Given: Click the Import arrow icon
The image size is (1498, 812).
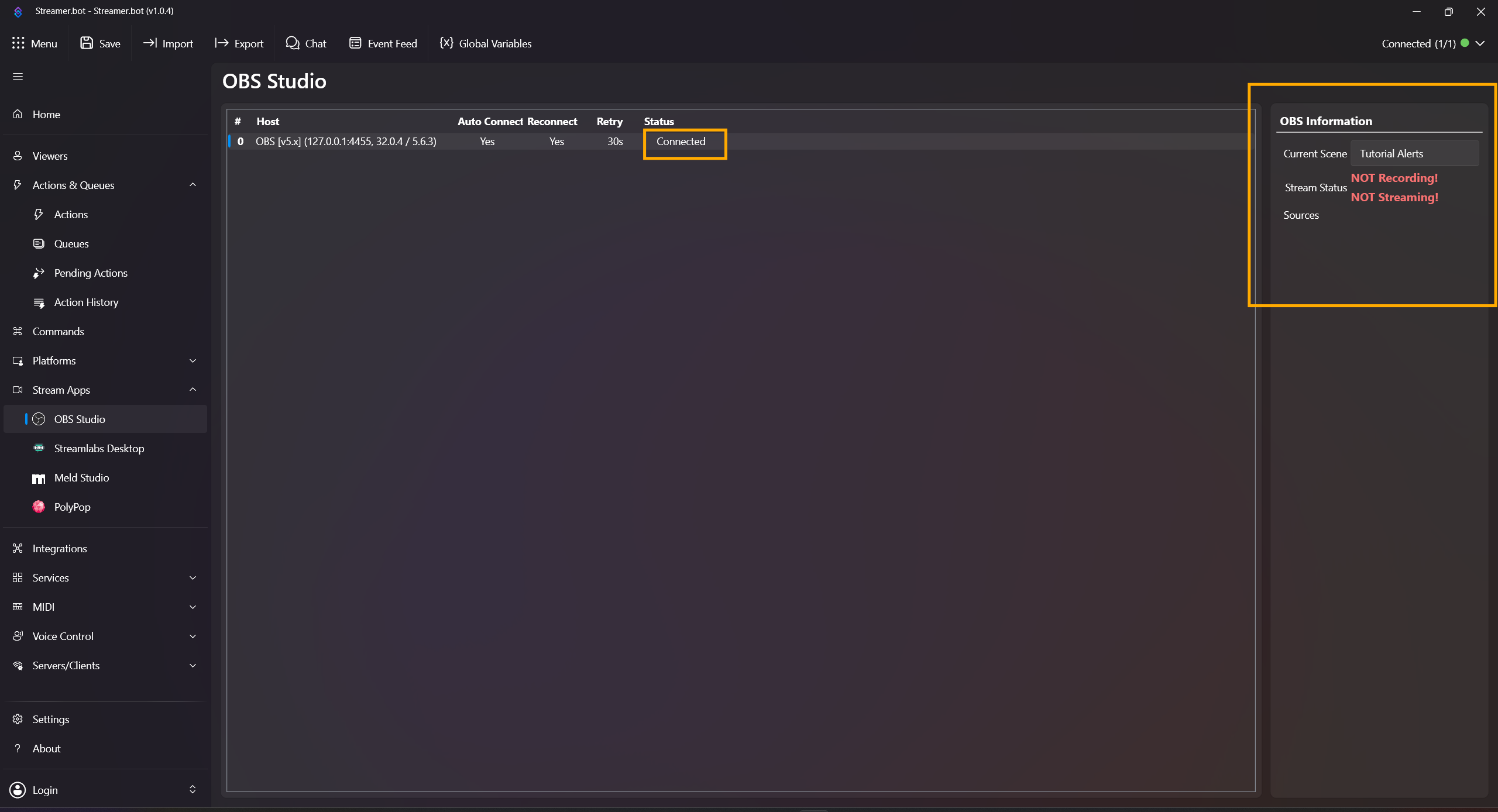Looking at the screenshot, I should 150,43.
